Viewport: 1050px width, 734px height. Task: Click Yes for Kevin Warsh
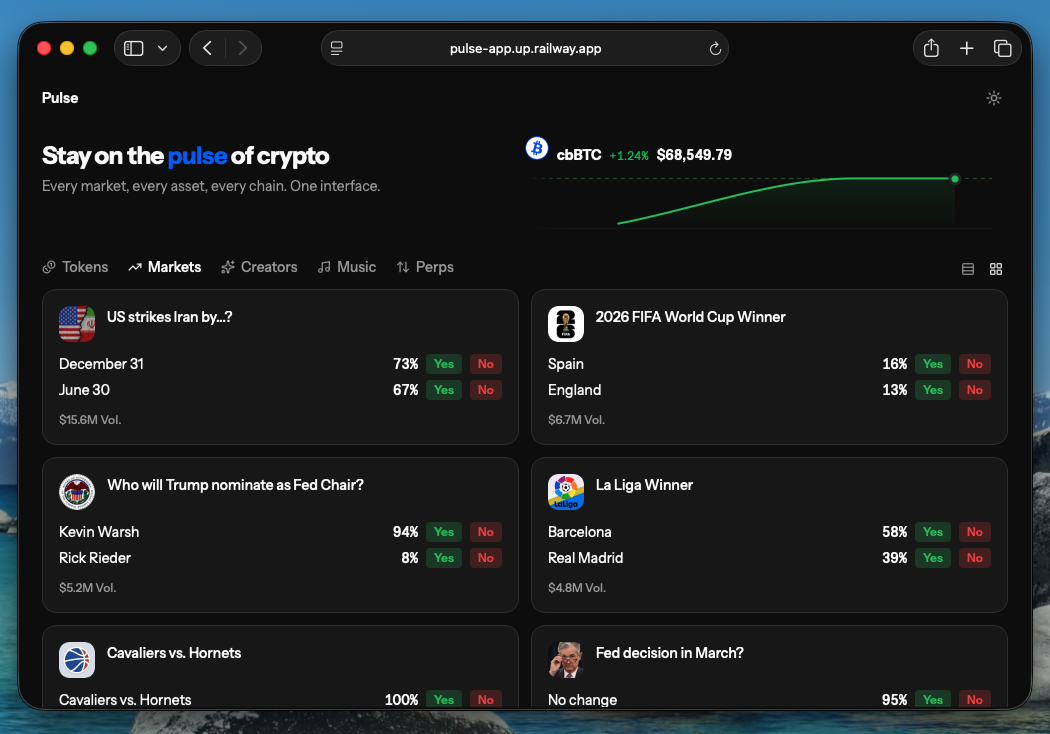click(443, 532)
